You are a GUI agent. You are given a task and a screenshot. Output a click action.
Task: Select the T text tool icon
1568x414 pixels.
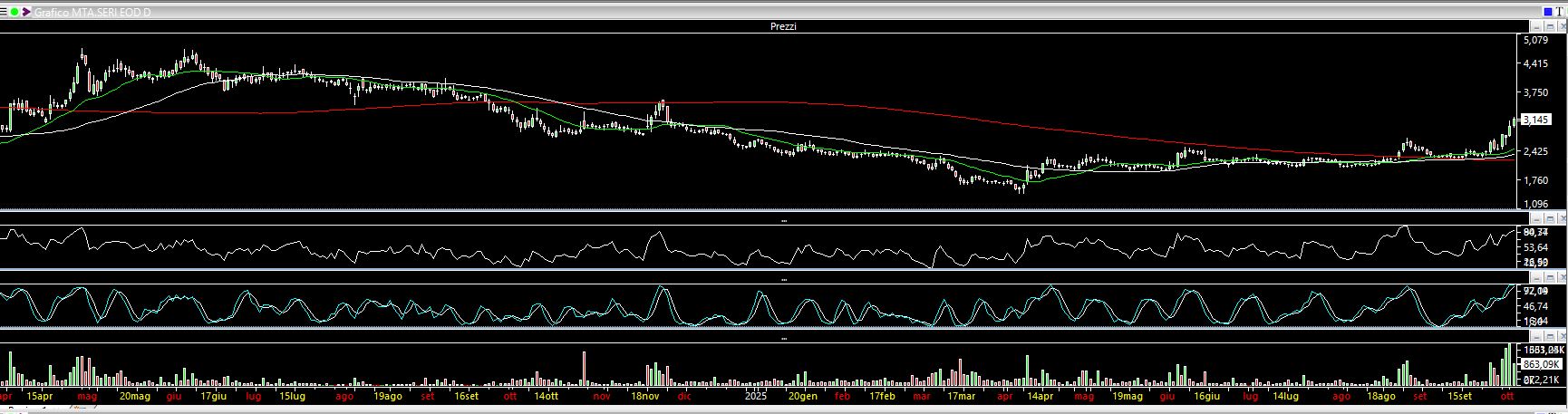click(1559, 12)
